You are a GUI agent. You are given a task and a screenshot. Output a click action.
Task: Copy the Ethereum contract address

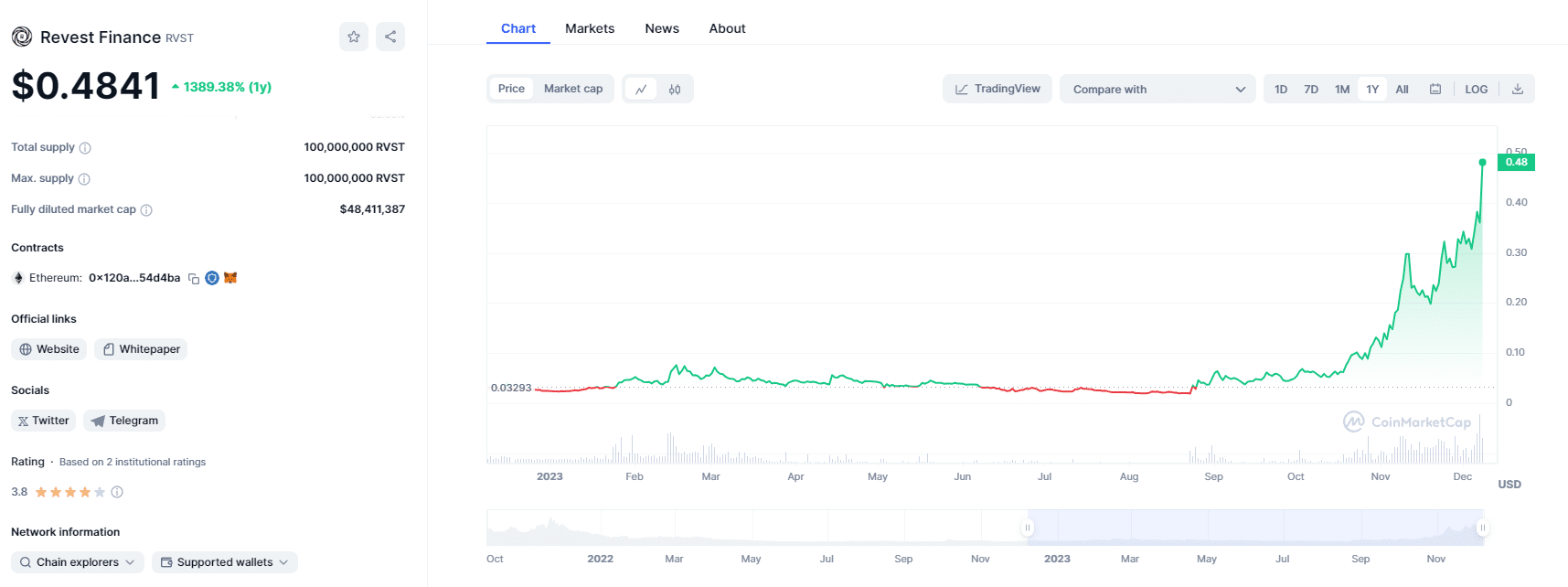tap(194, 279)
